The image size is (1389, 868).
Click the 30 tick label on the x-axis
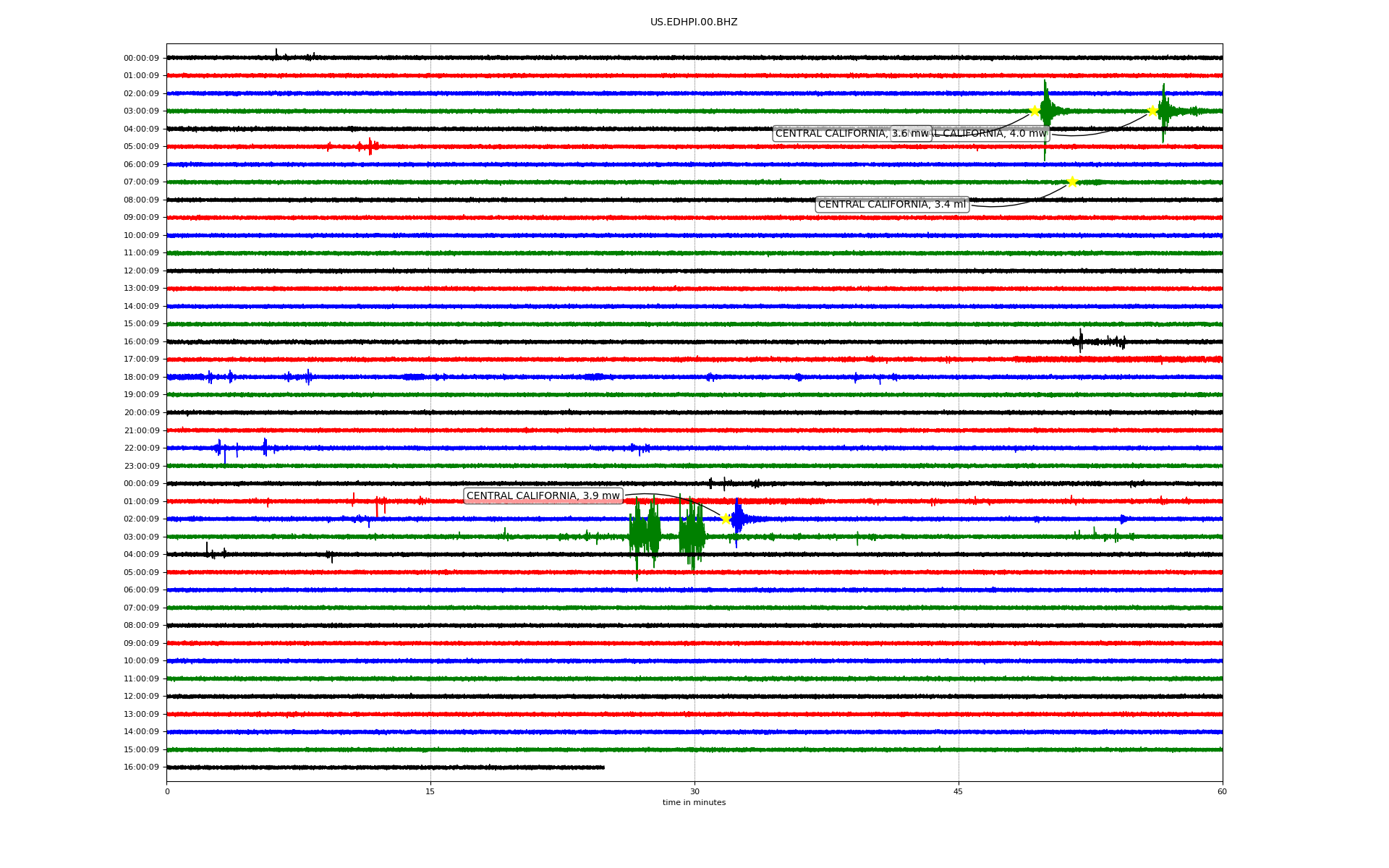(694, 791)
